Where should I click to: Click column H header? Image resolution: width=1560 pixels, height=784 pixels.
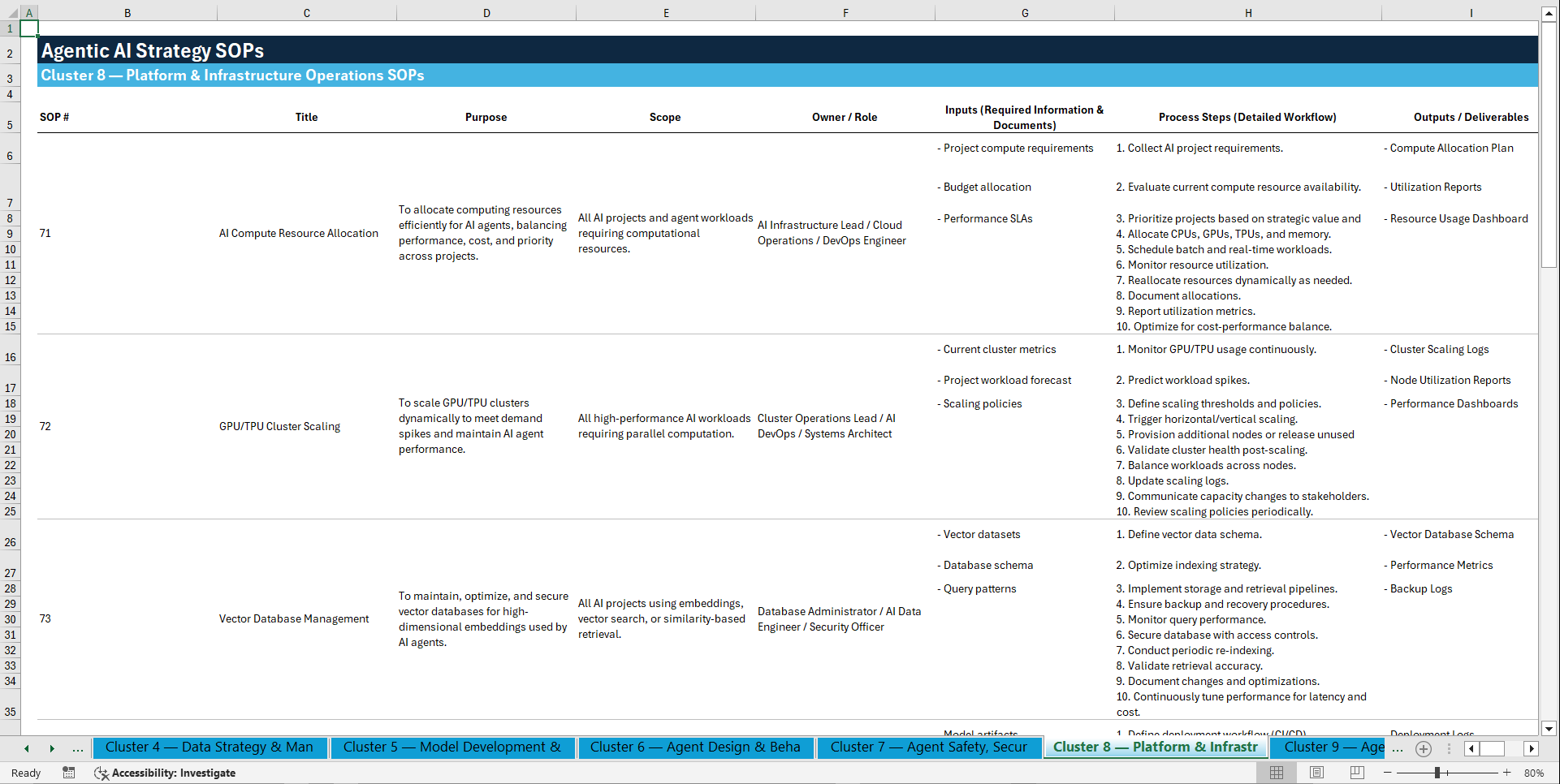1248,13
